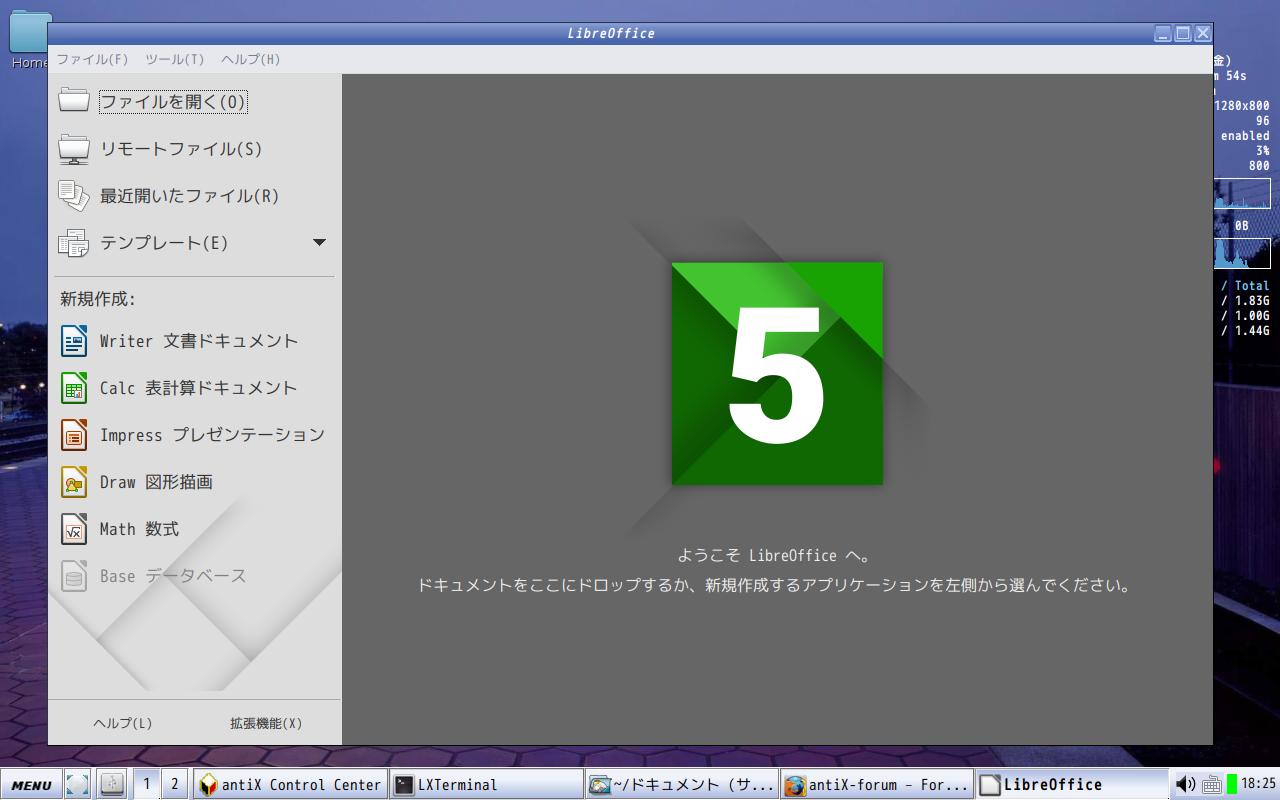1280x800 pixels.
Task: Click the Base database icon
Action: tap(74, 576)
